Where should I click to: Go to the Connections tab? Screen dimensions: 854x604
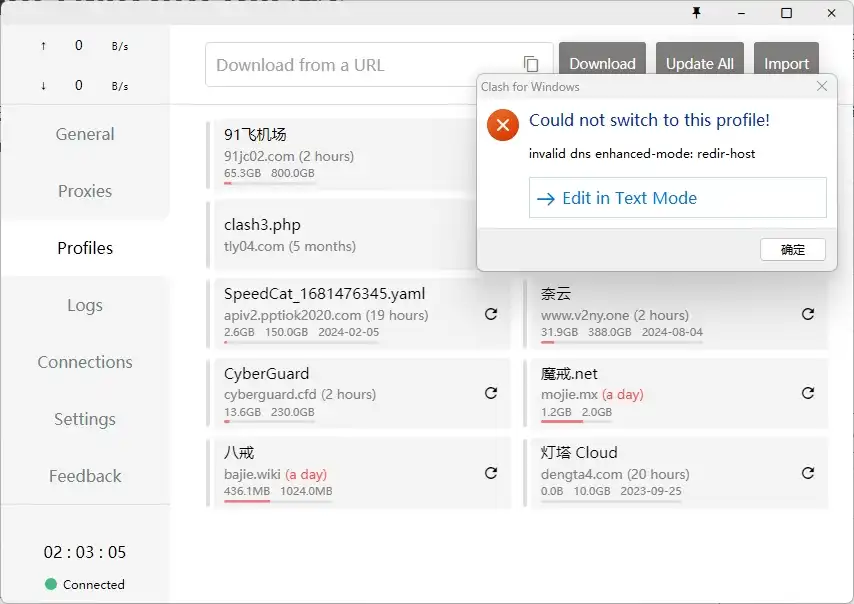click(x=85, y=362)
